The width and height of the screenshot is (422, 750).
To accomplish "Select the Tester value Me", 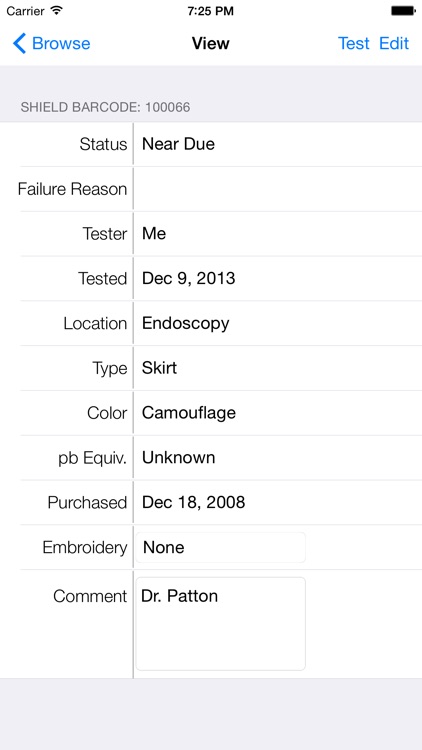I will tap(154, 234).
